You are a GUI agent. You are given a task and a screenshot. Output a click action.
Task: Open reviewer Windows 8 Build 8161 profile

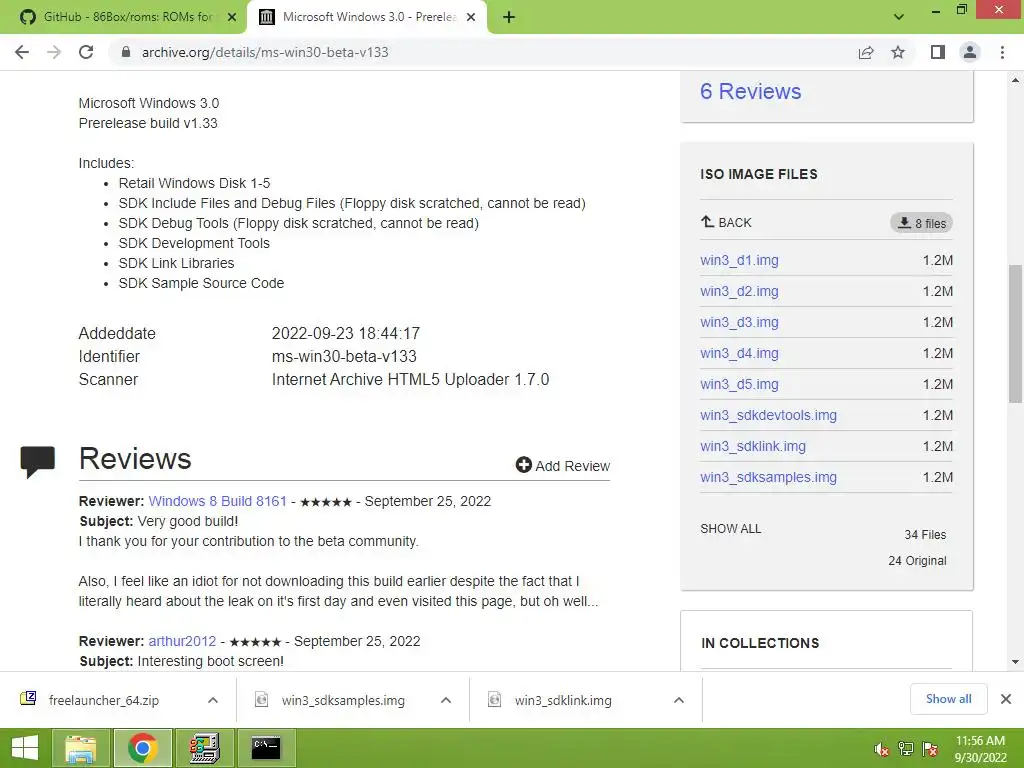tap(217, 501)
